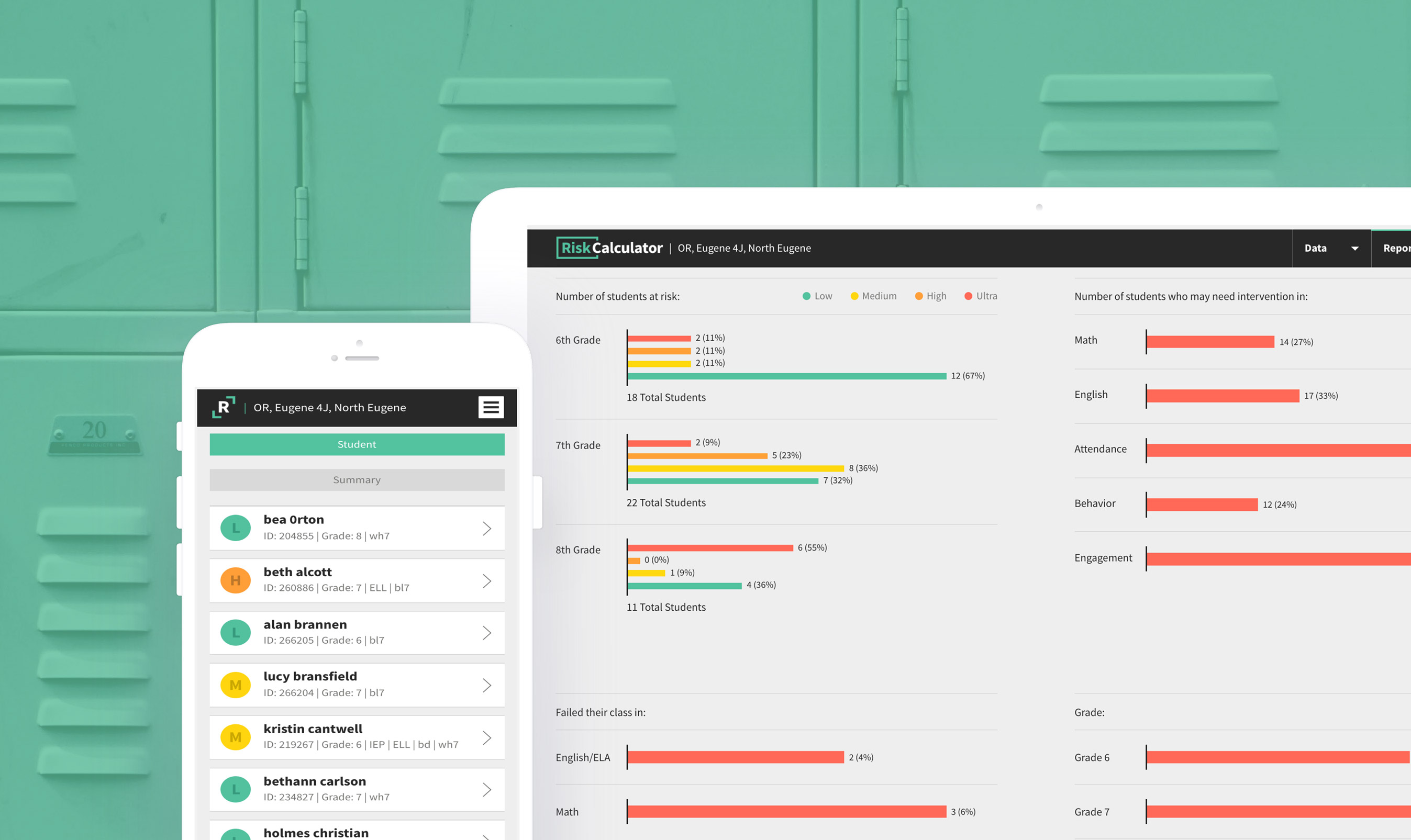
Task: Open alan brannen row chevron
Action: [x=487, y=633]
